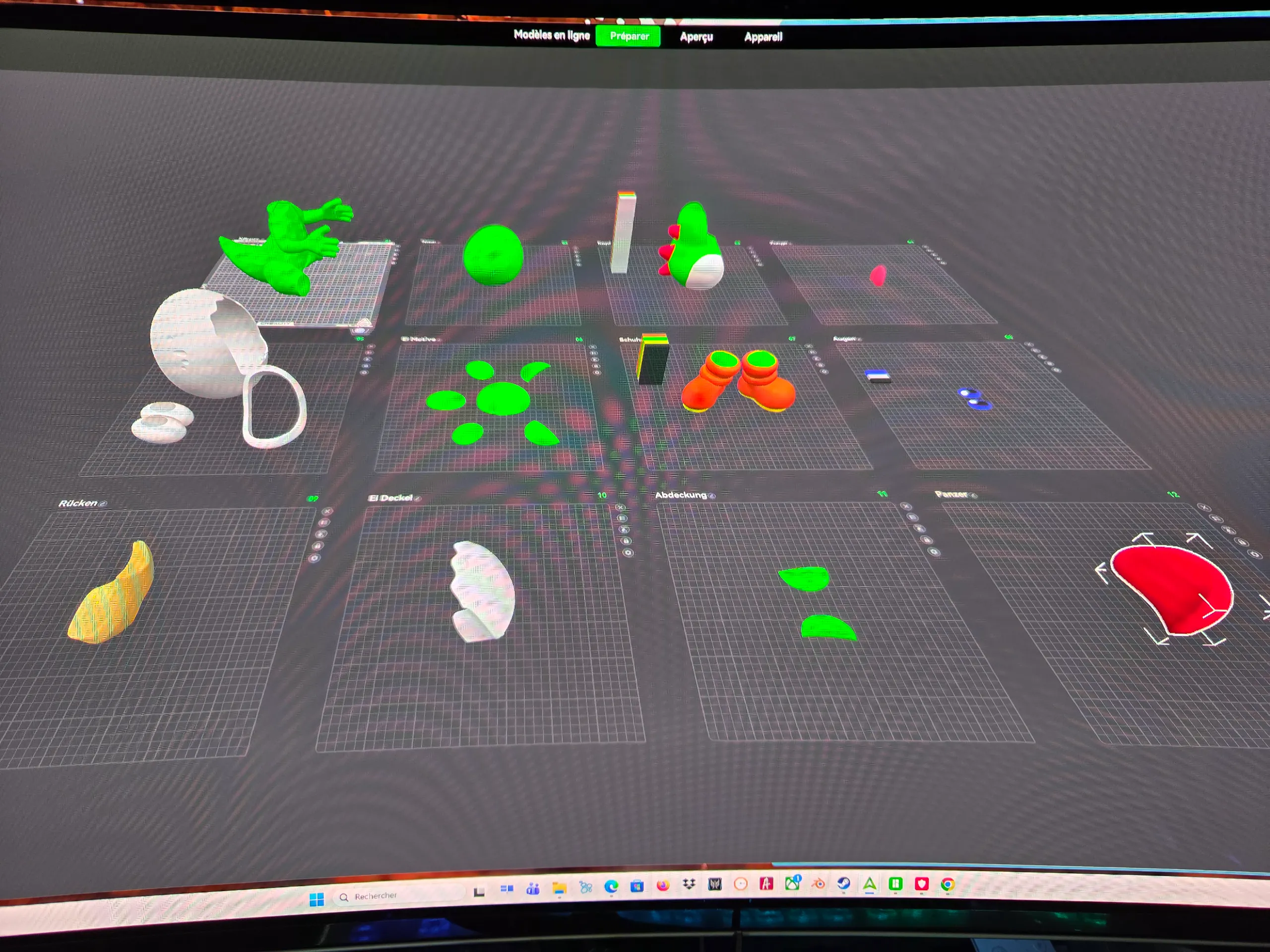This screenshot has height=952, width=1270.
Task: Remove the Augen plate 08
Action: coord(1029,345)
